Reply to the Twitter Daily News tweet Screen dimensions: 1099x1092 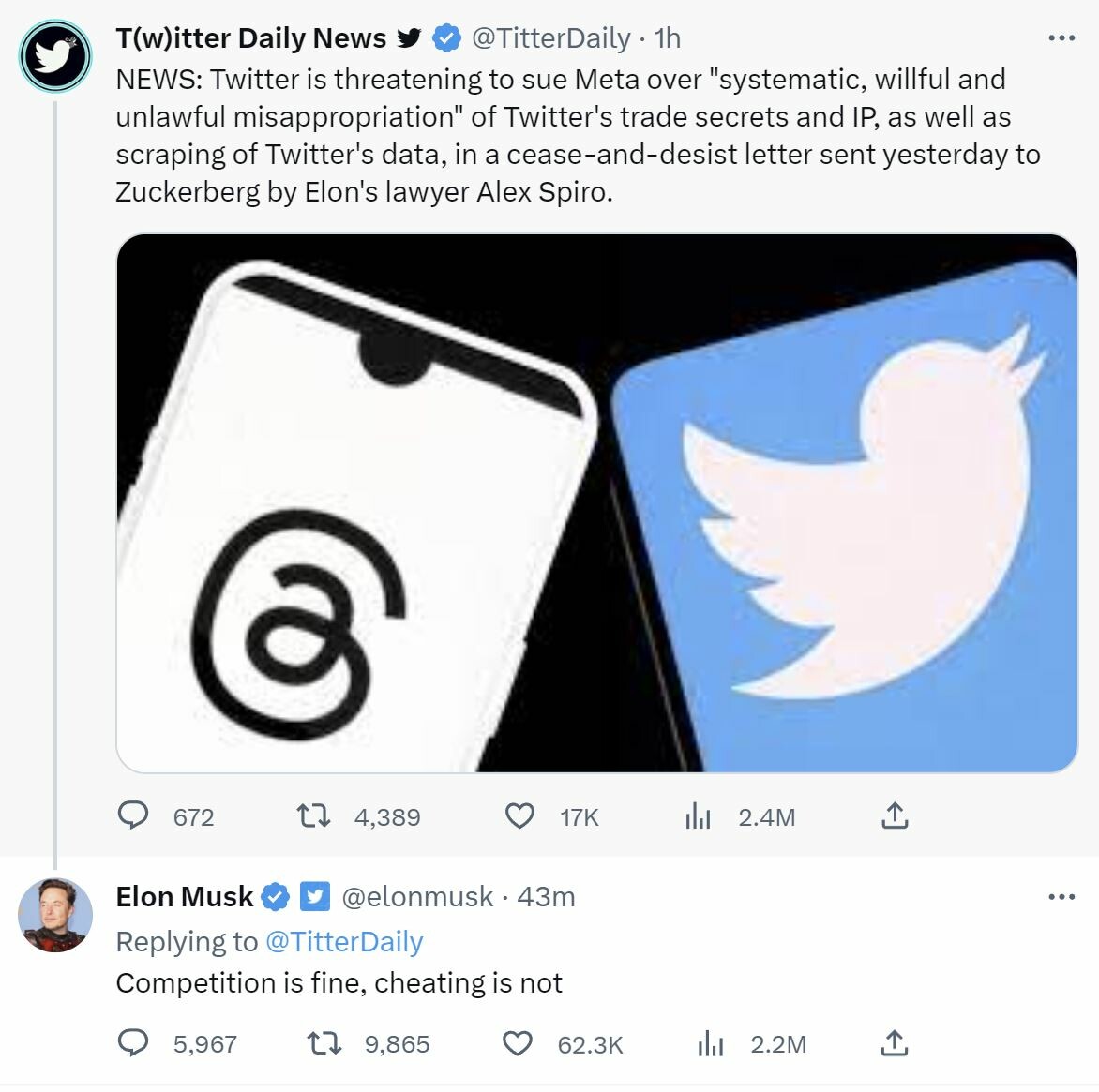pos(133,815)
